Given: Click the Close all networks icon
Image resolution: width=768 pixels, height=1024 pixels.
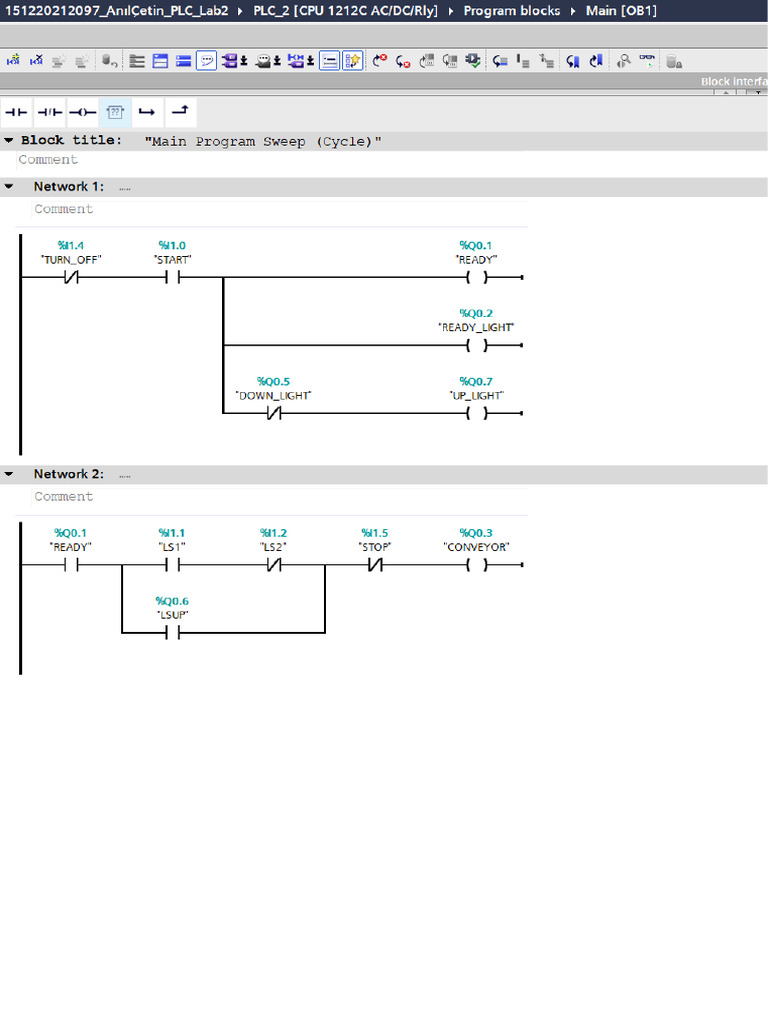Looking at the screenshot, I should (x=184, y=61).
